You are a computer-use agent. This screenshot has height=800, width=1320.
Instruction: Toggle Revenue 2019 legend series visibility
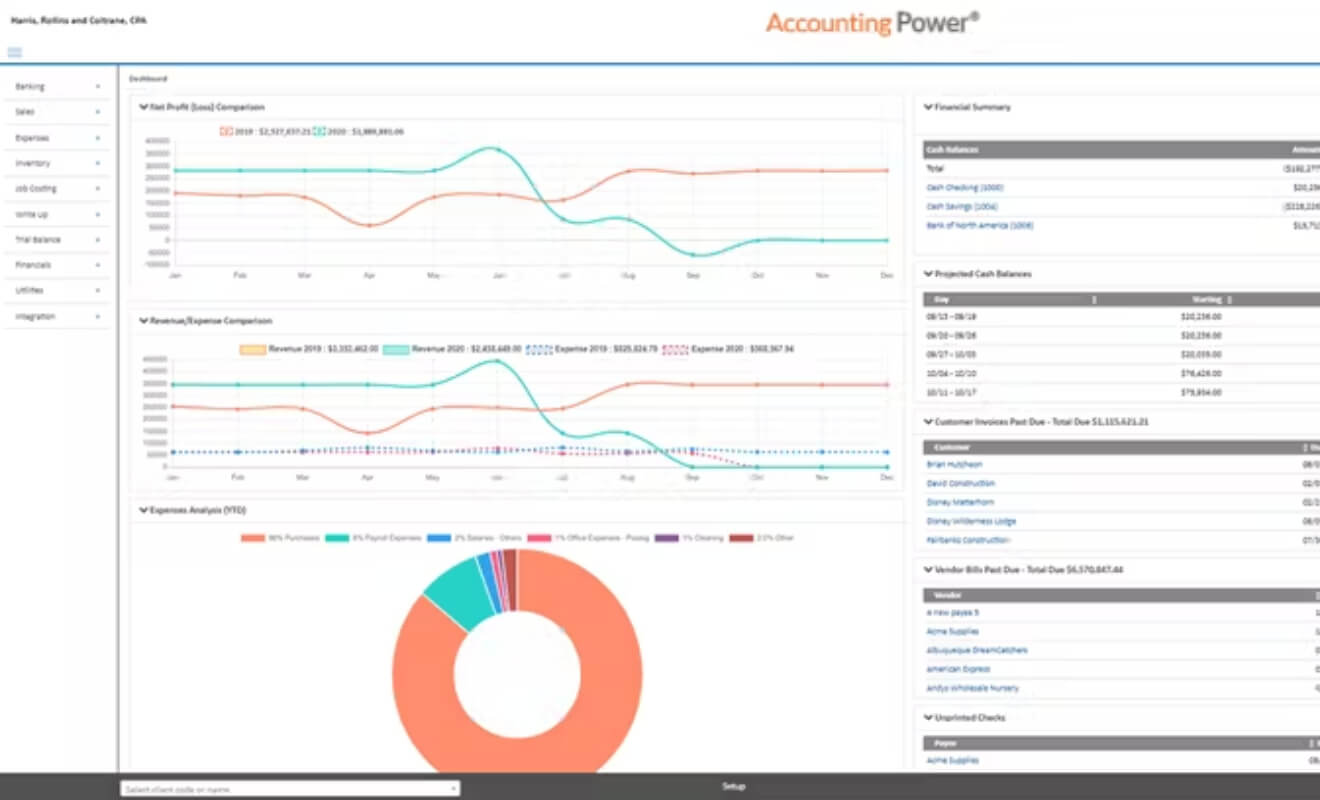[252, 349]
